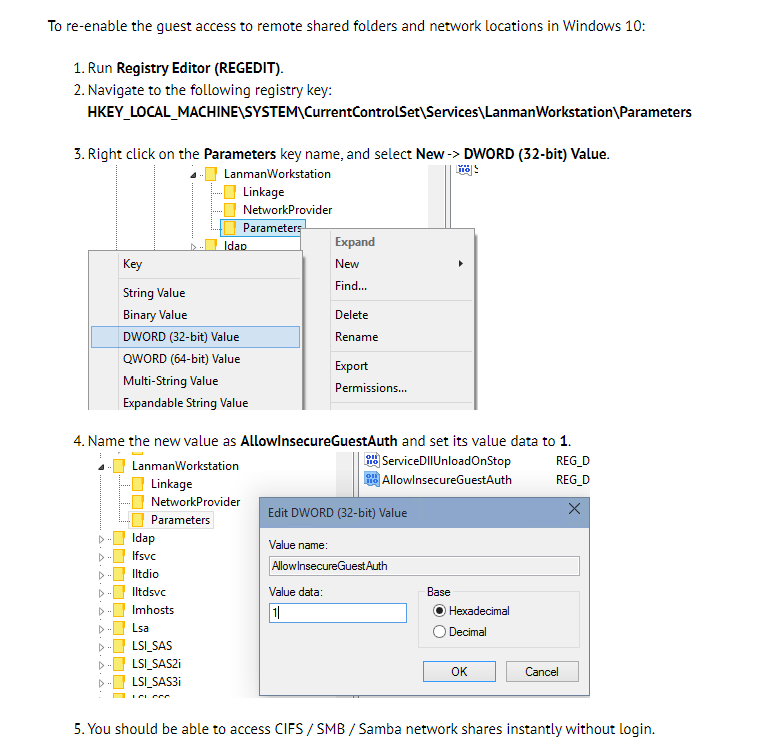The height and width of the screenshot is (755, 783).
Task: Expand the Lsa tree node
Action: click(x=101, y=629)
